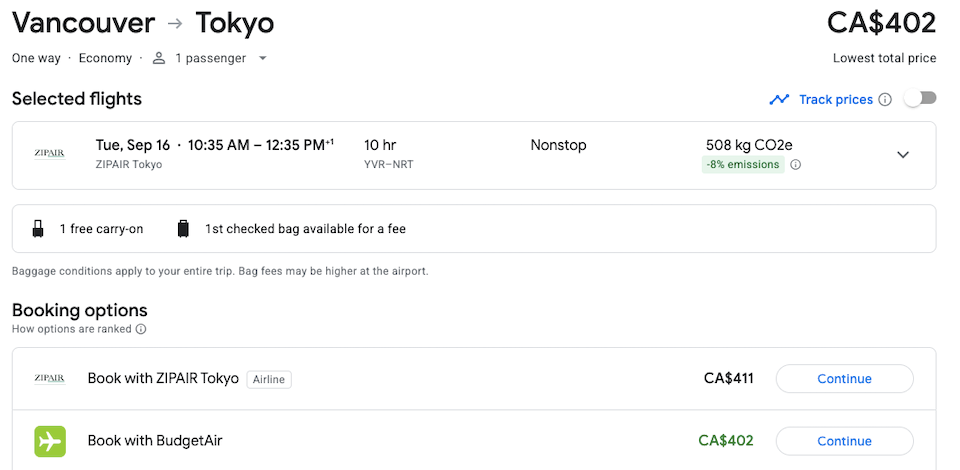Viewport: 960px width, 470px height.
Task: Click the ZIPAIR logo in booking options
Action: [50, 379]
